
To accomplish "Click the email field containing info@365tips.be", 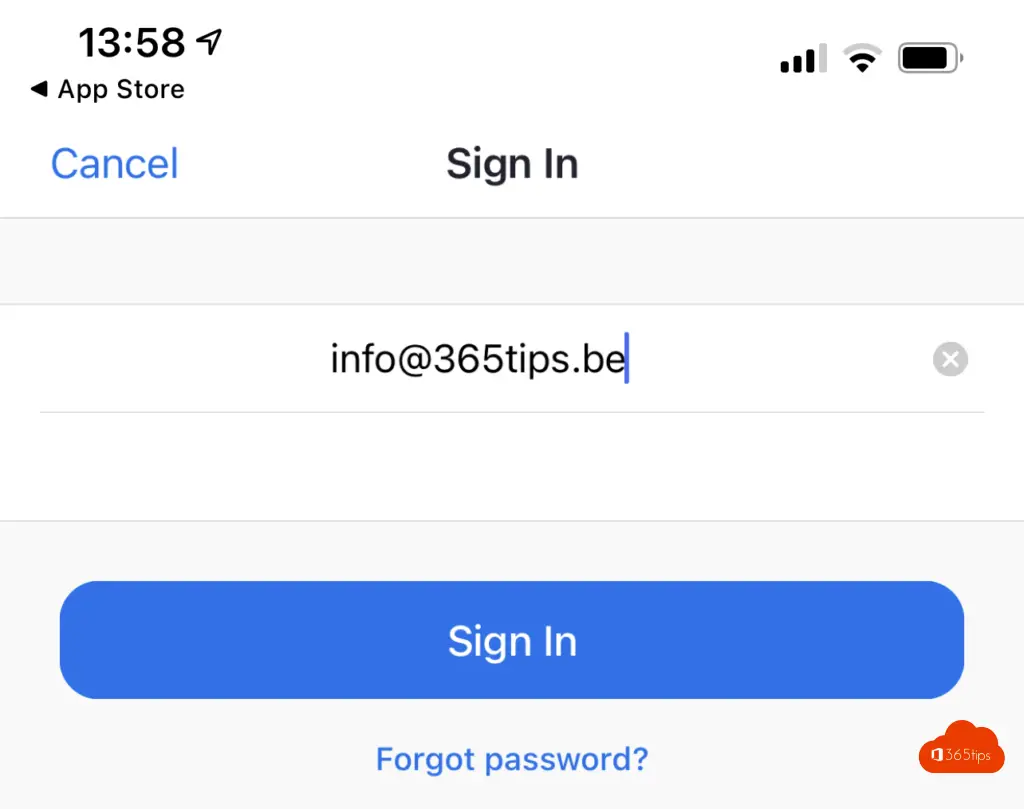I will pos(478,359).
